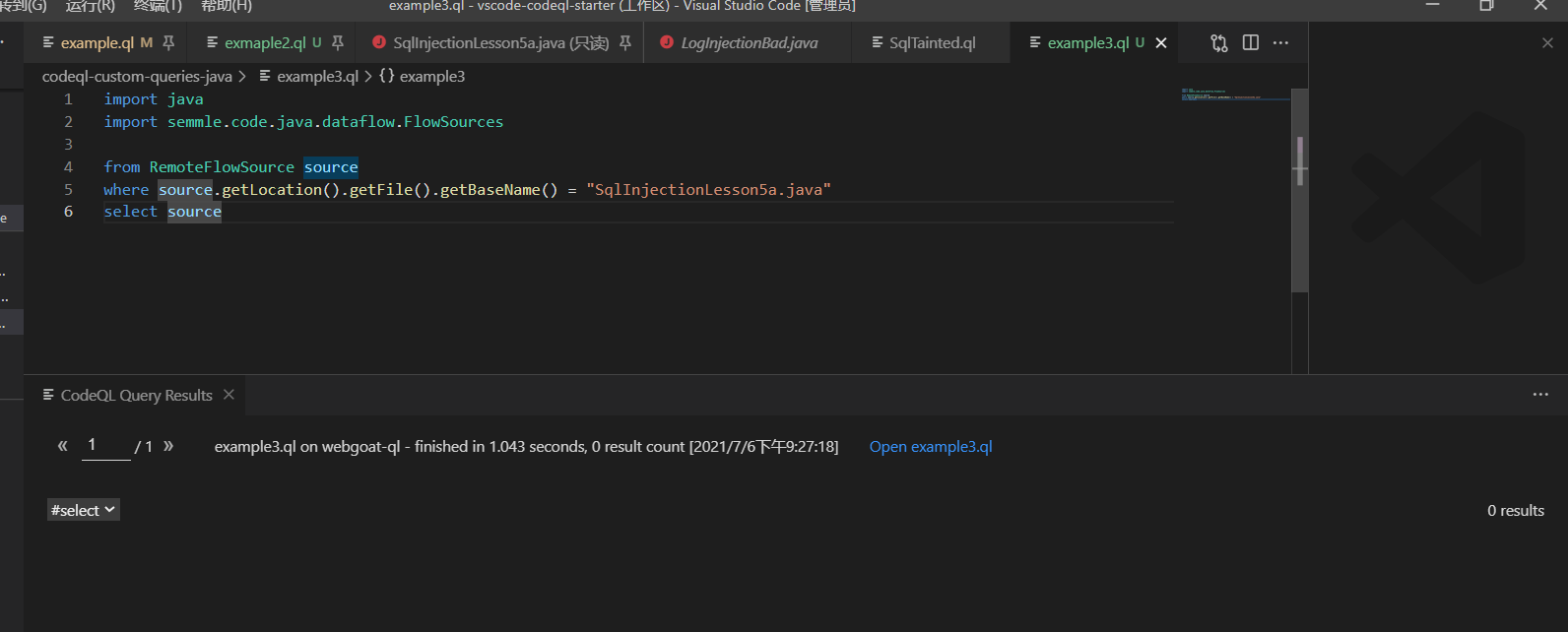The width and height of the screenshot is (1568, 632).
Task: Click the file icon on exmaple2.ql tab
Action: point(213,43)
